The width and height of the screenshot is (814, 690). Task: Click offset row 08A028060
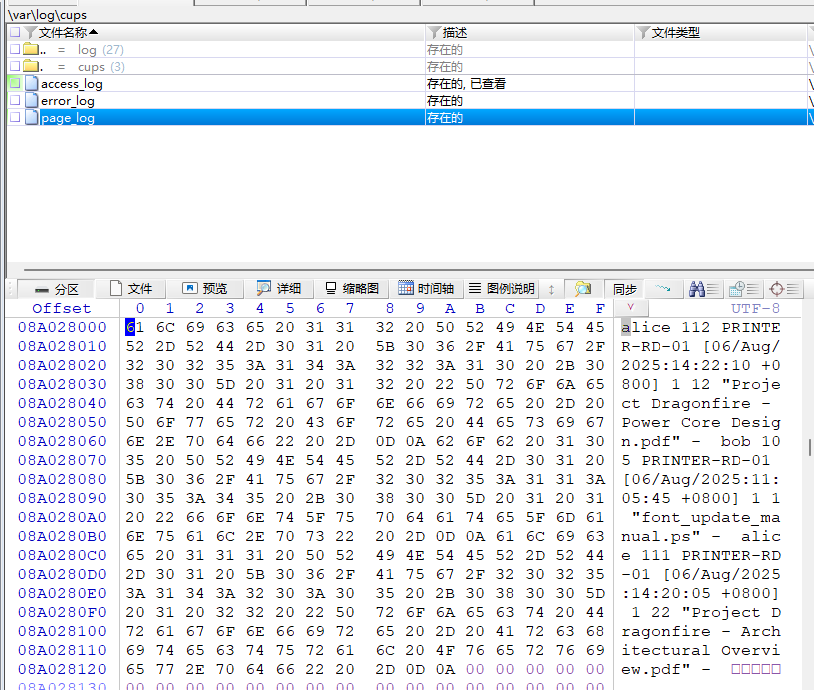pos(62,441)
